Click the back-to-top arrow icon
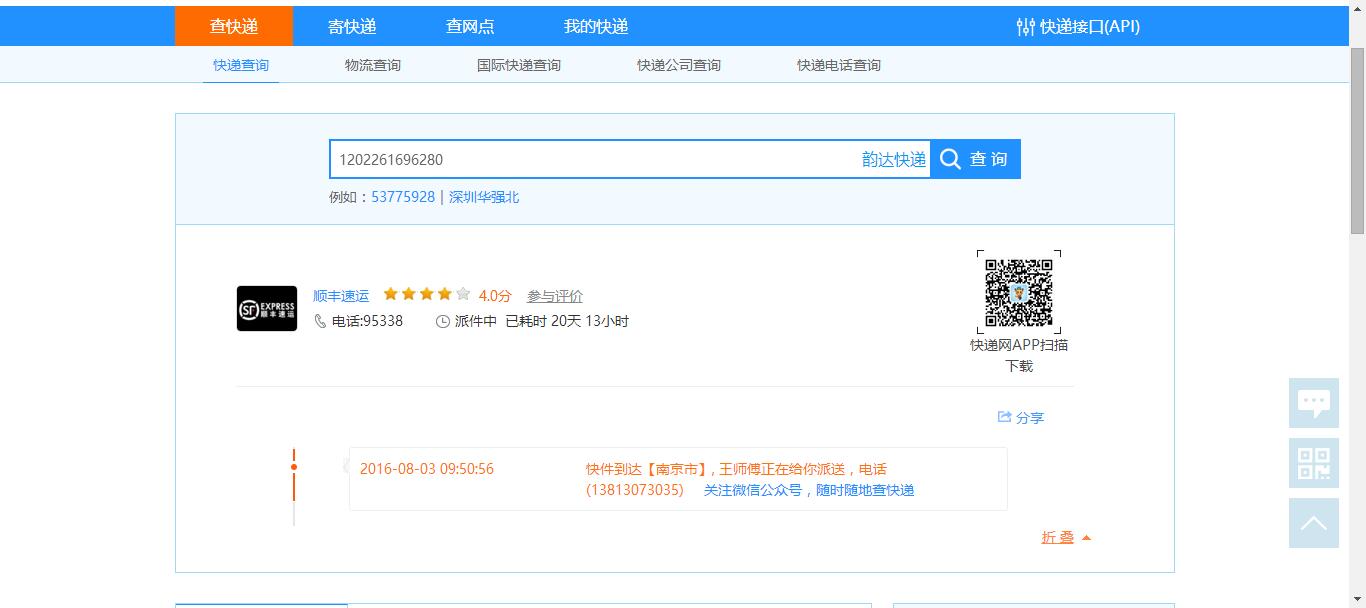This screenshot has width=1366, height=608. 1313,523
